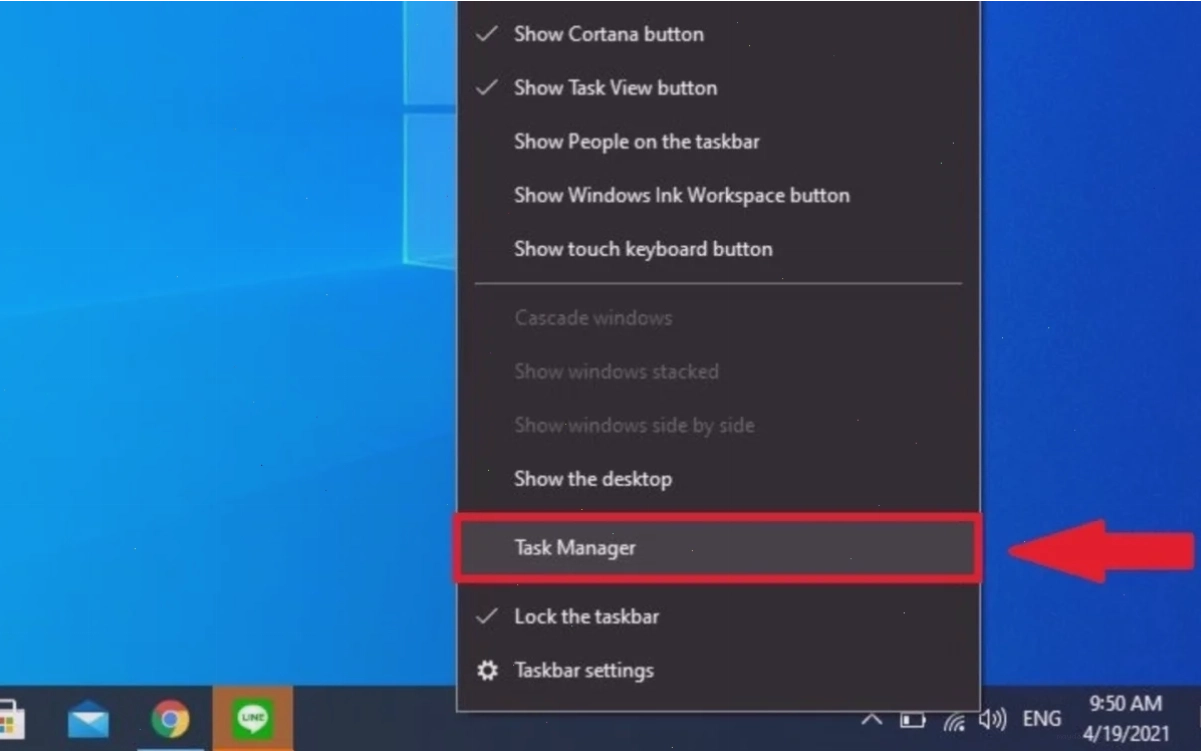Check battery status icon
The height and width of the screenshot is (753, 1201).
[x=912, y=720]
